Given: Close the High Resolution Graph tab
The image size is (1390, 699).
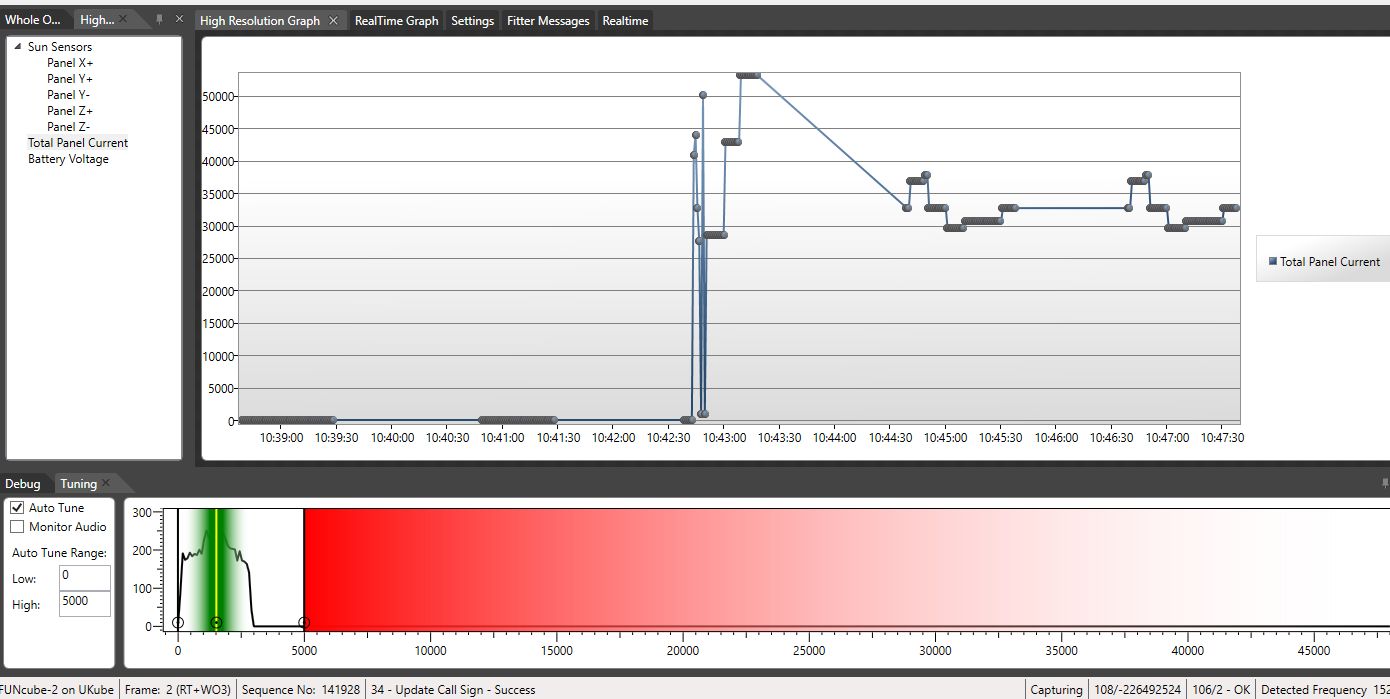Looking at the screenshot, I should (334, 21).
